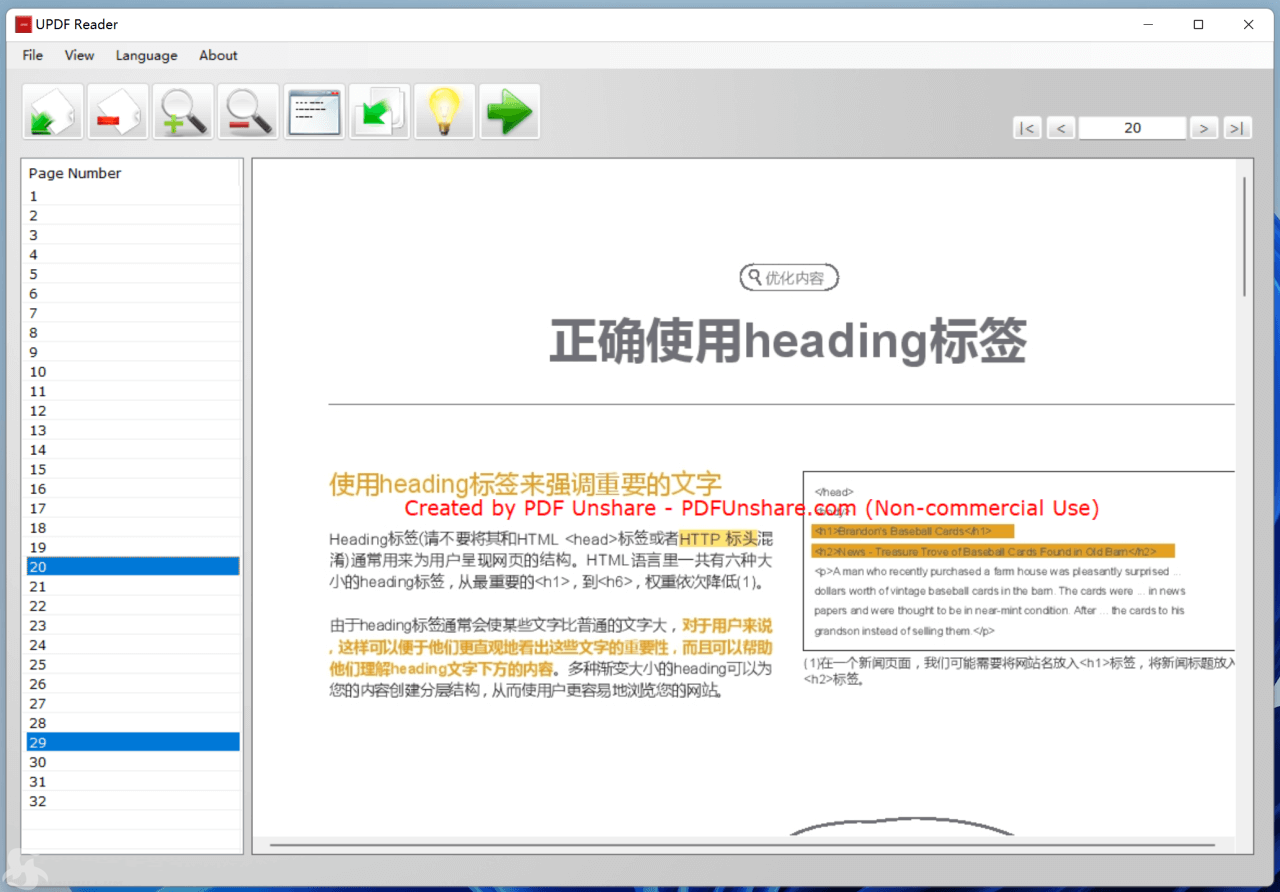
Task: Click the current page number field showing 20
Action: [1133, 128]
